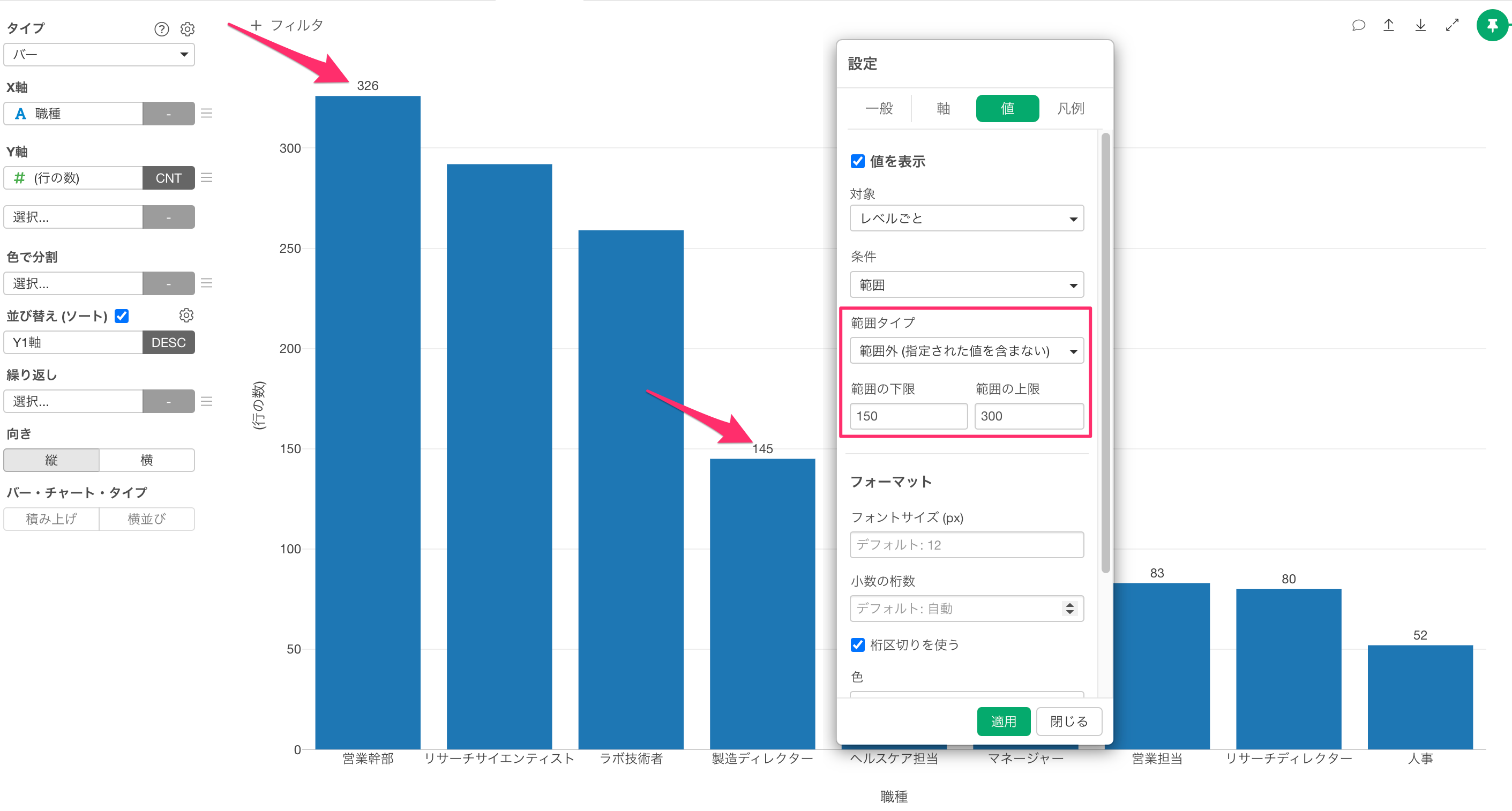Open CNT aggregation function dropdown
Viewport: 1512px width, 811px height.
point(168,177)
